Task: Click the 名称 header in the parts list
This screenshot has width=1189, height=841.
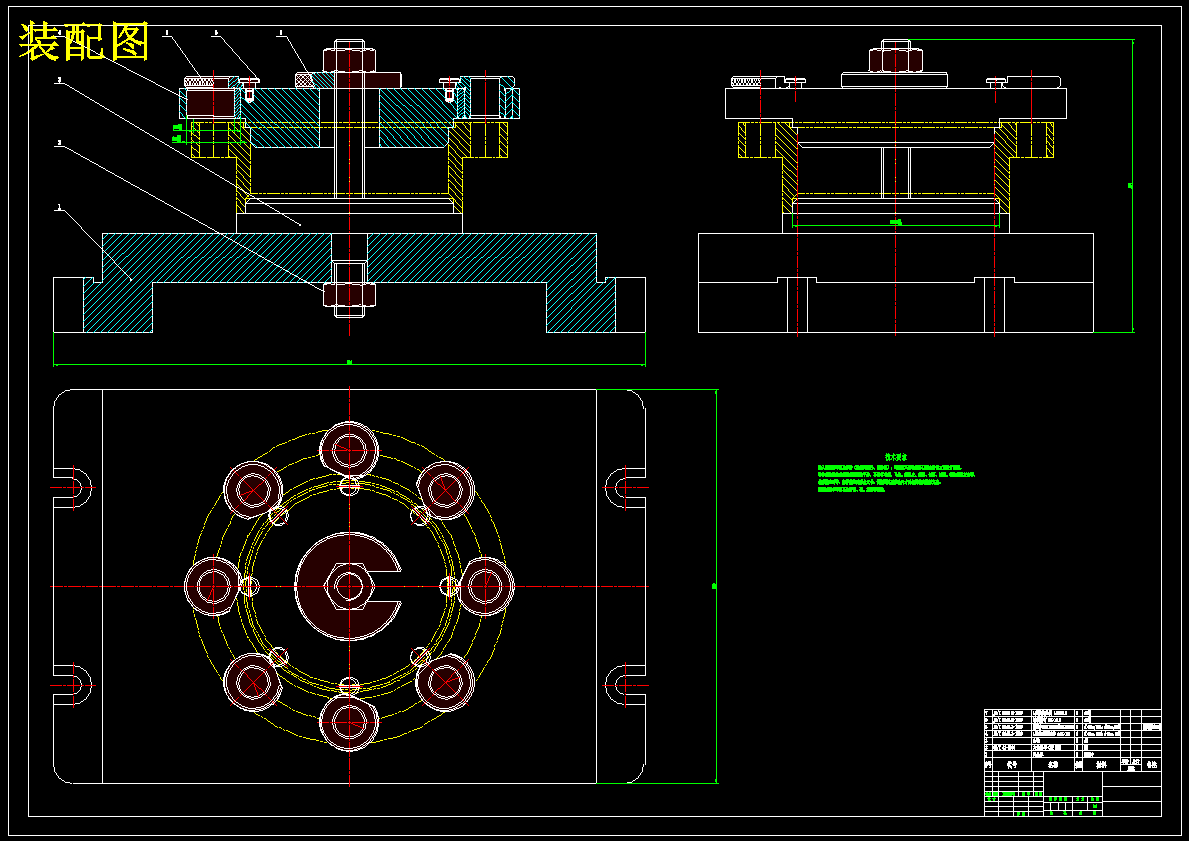Action: point(1053,766)
